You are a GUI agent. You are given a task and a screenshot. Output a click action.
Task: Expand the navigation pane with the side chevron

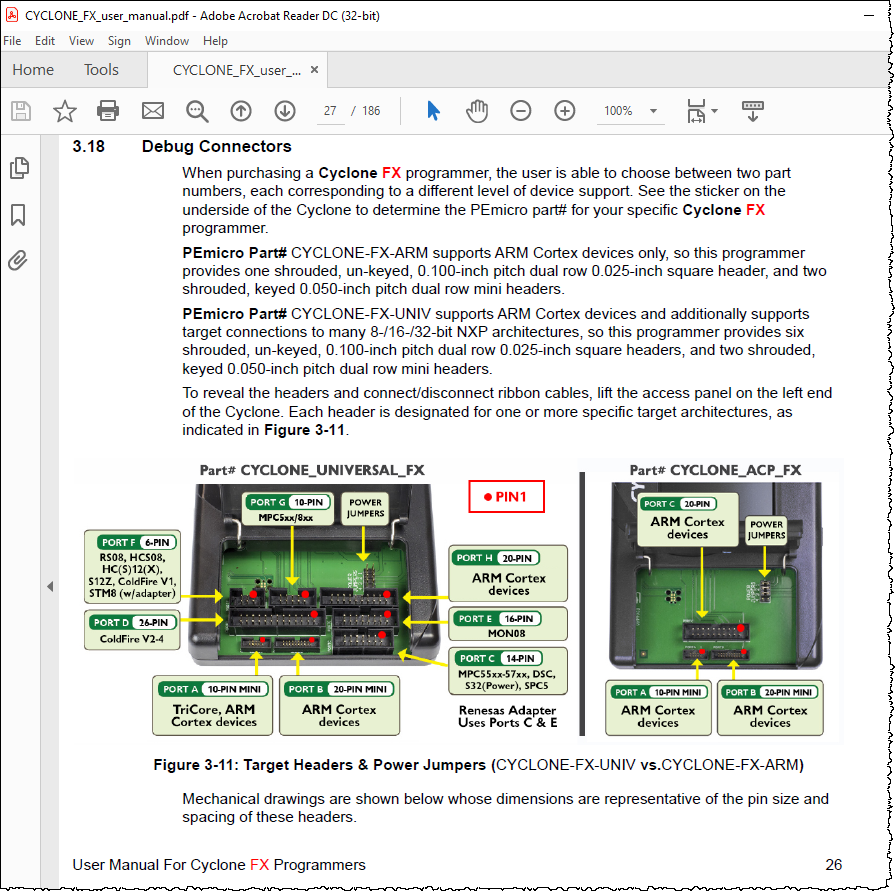[x=49, y=587]
